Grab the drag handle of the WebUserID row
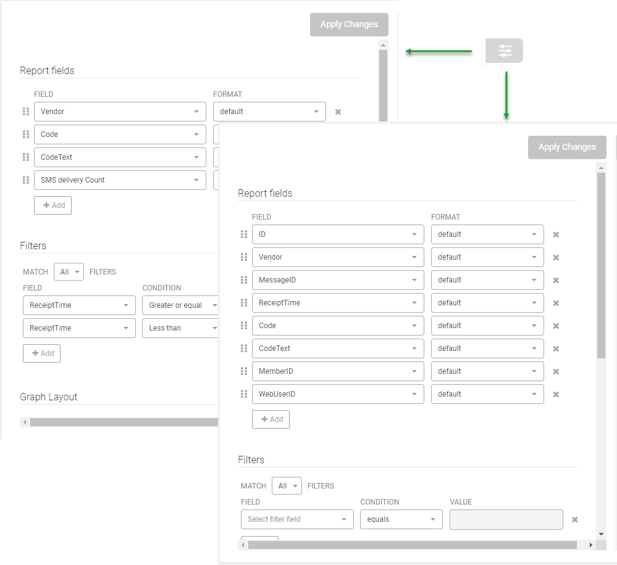617x565 pixels. click(x=244, y=394)
